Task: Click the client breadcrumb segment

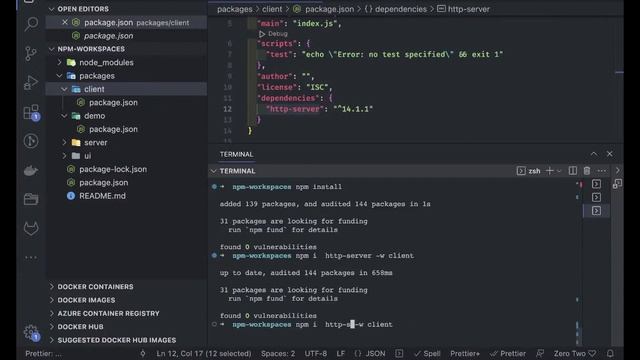Action: point(272,9)
